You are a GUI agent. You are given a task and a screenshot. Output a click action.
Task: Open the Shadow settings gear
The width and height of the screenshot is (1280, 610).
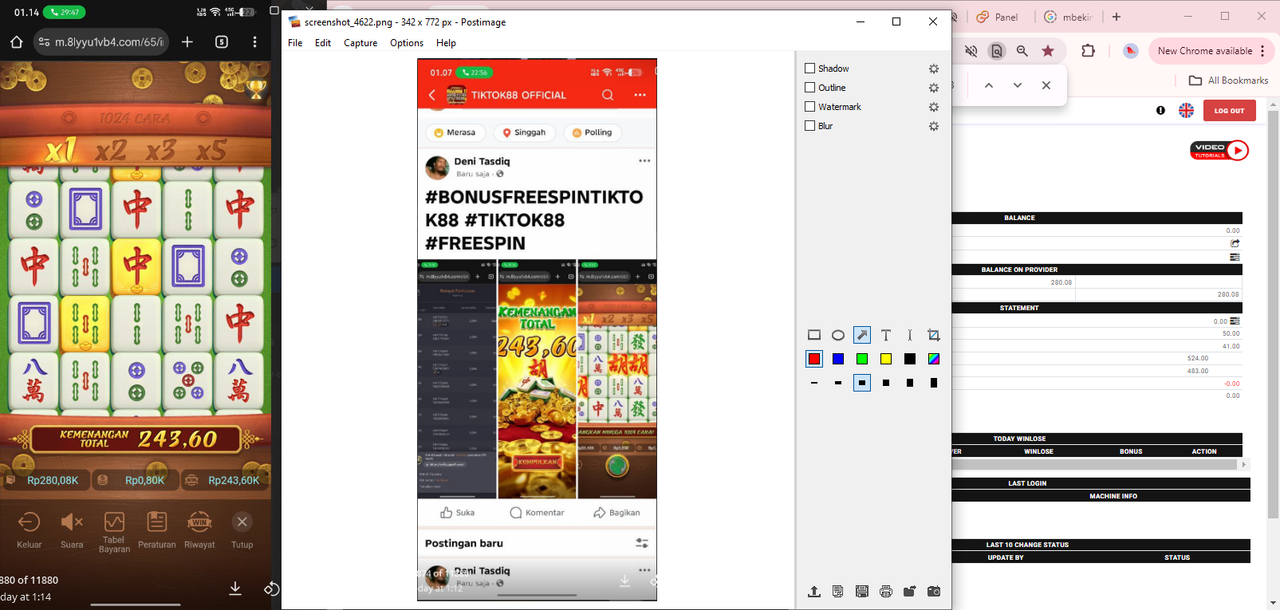933,69
